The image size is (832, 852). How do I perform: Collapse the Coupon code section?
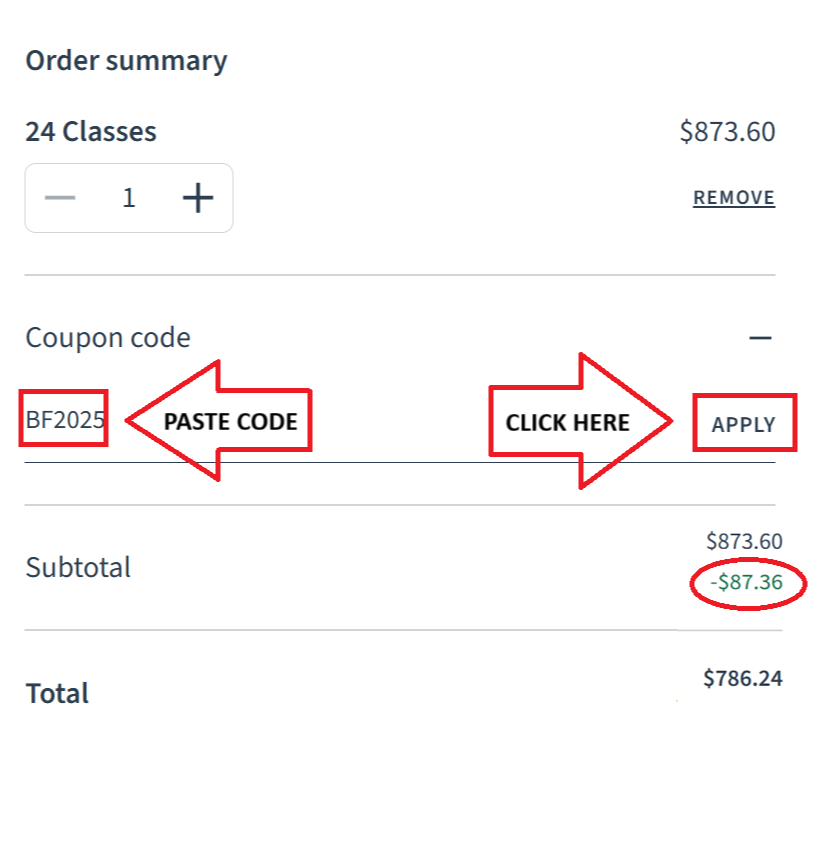point(760,338)
